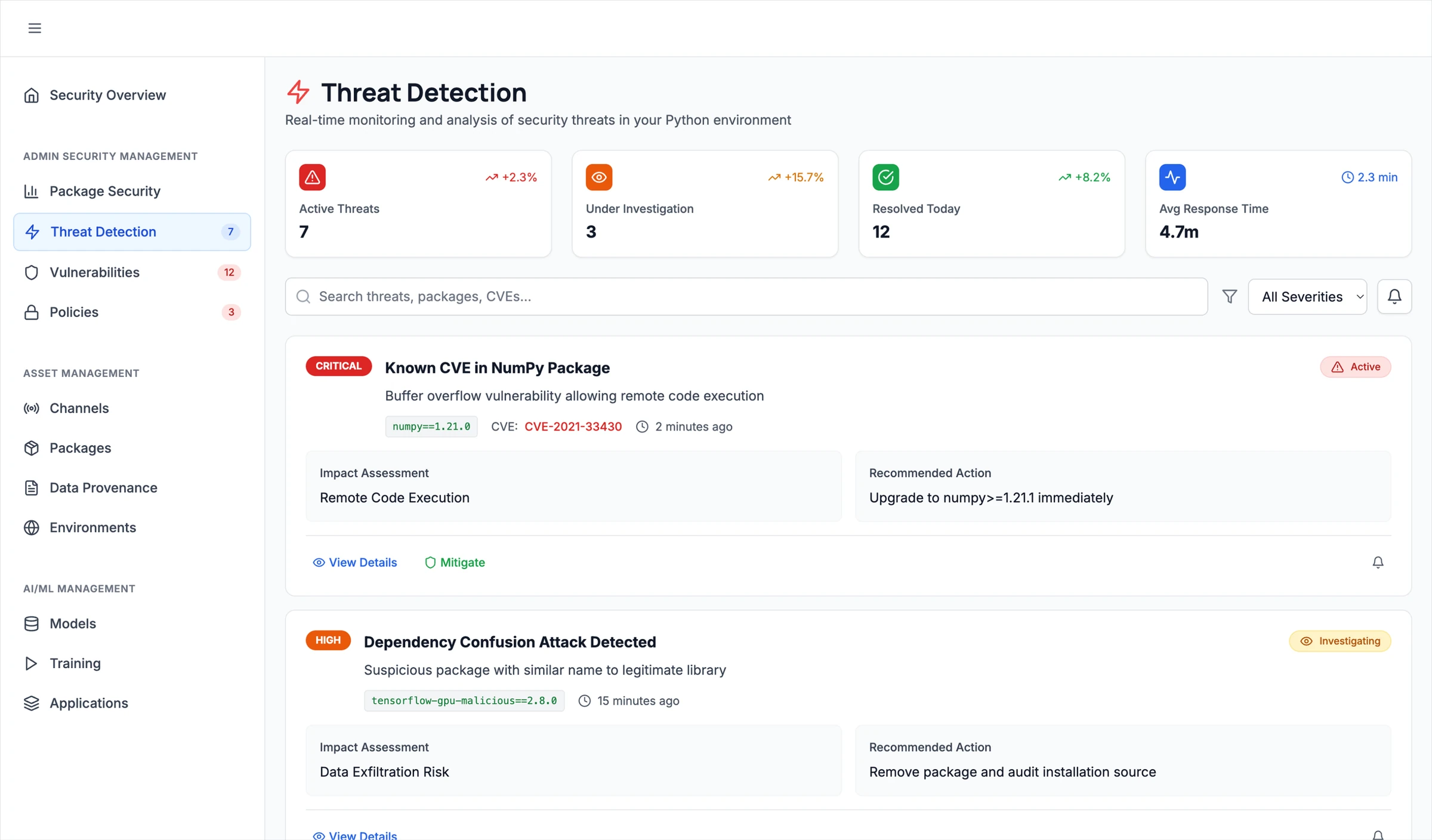Open notifications bell beside severity filter
Viewport: 1432px width, 840px height.
click(1394, 297)
